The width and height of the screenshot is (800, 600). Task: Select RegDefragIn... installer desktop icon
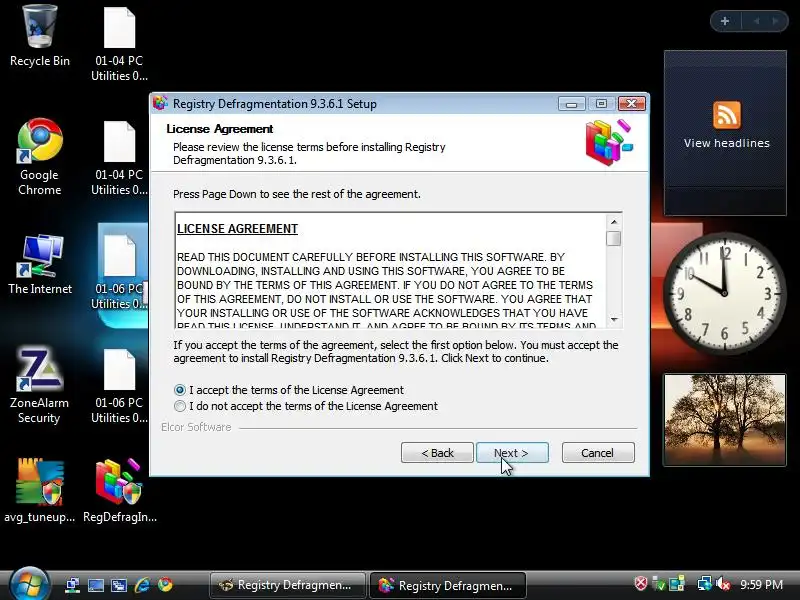(x=119, y=490)
